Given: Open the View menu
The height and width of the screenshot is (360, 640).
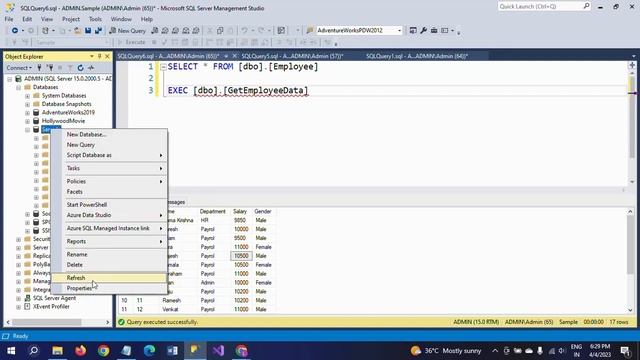Looking at the screenshot, I should [47, 19].
